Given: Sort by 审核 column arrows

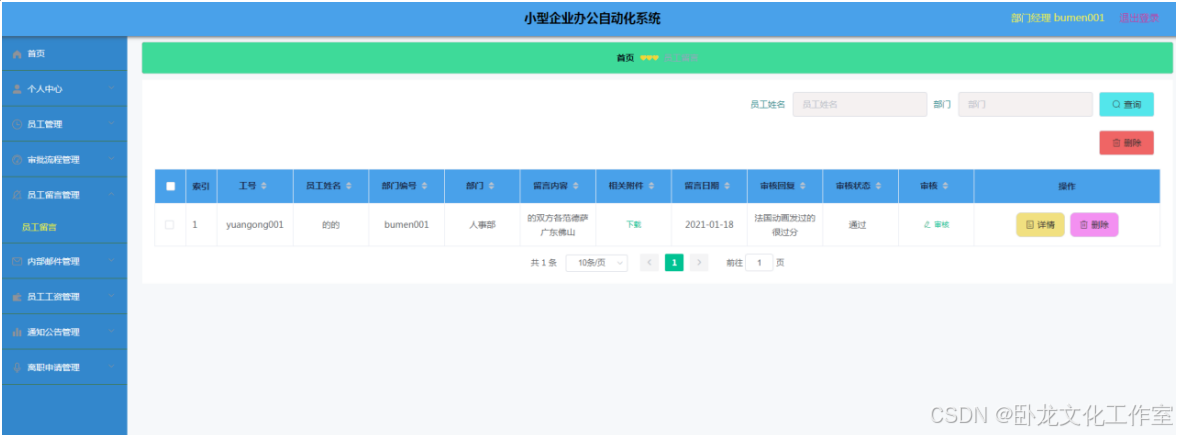Looking at the screenshot, I should [x=946, y=186].
